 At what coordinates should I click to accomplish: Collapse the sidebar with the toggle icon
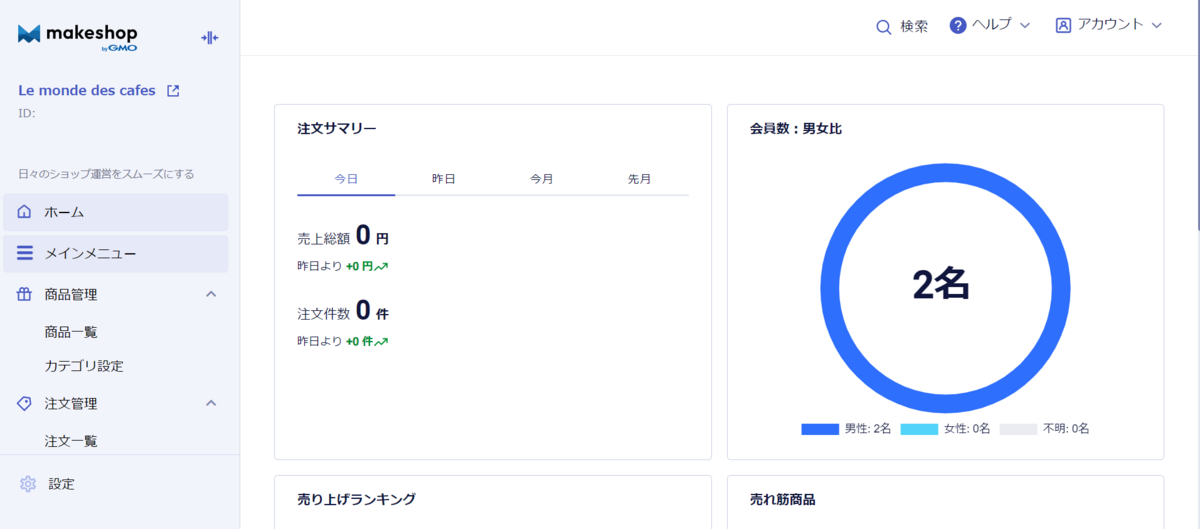coord(209,38)
